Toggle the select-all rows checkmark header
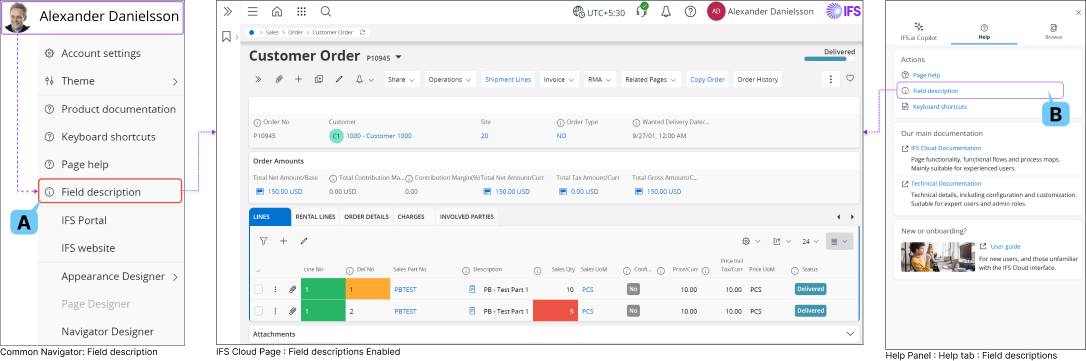Screen dimensions: 1086x361 [258, 270]
